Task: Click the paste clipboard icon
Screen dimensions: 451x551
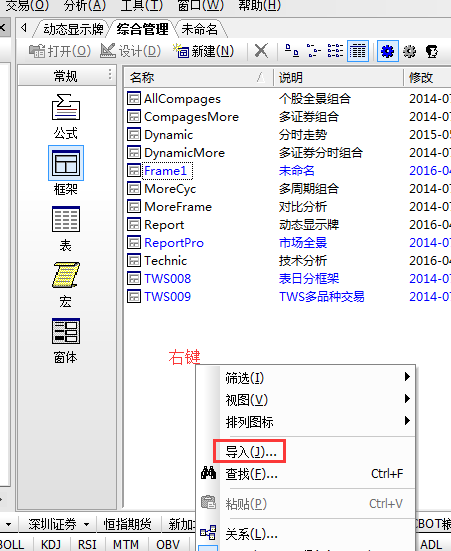Action: click(x=208, y=503)
